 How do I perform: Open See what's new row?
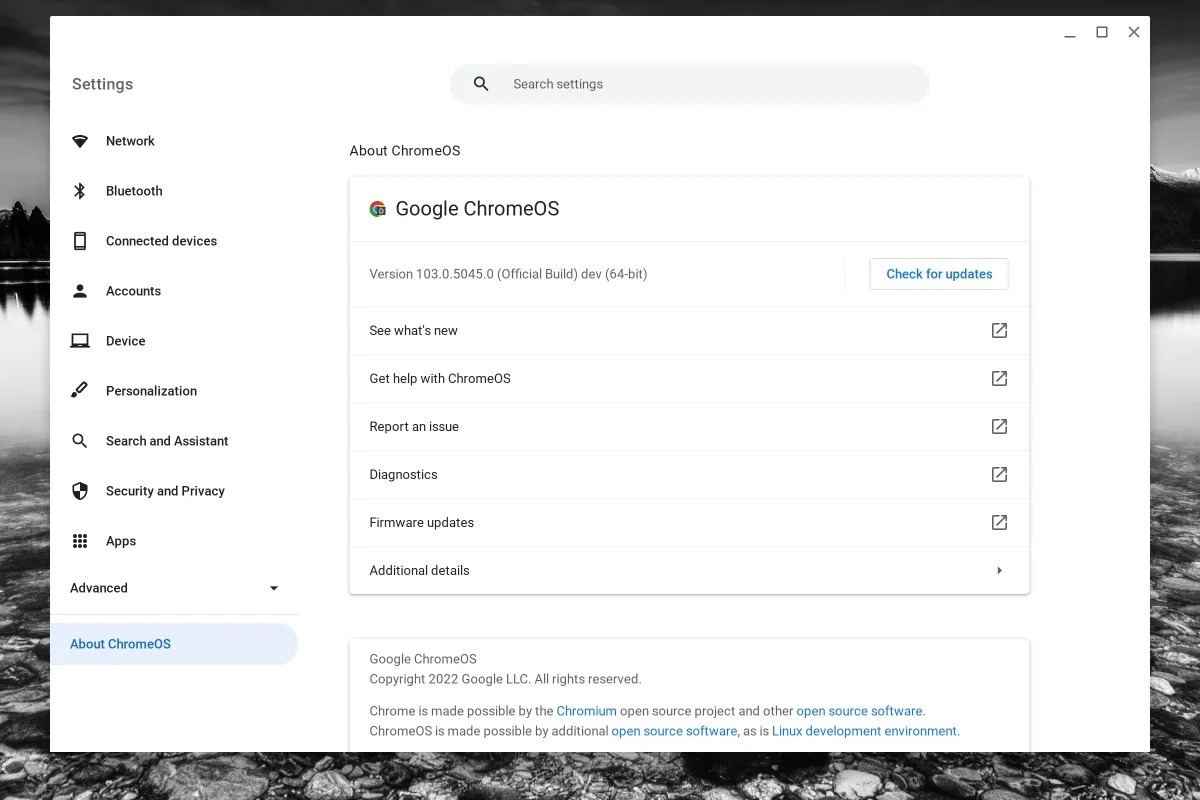pyautogui.click(x=414, y=330)
